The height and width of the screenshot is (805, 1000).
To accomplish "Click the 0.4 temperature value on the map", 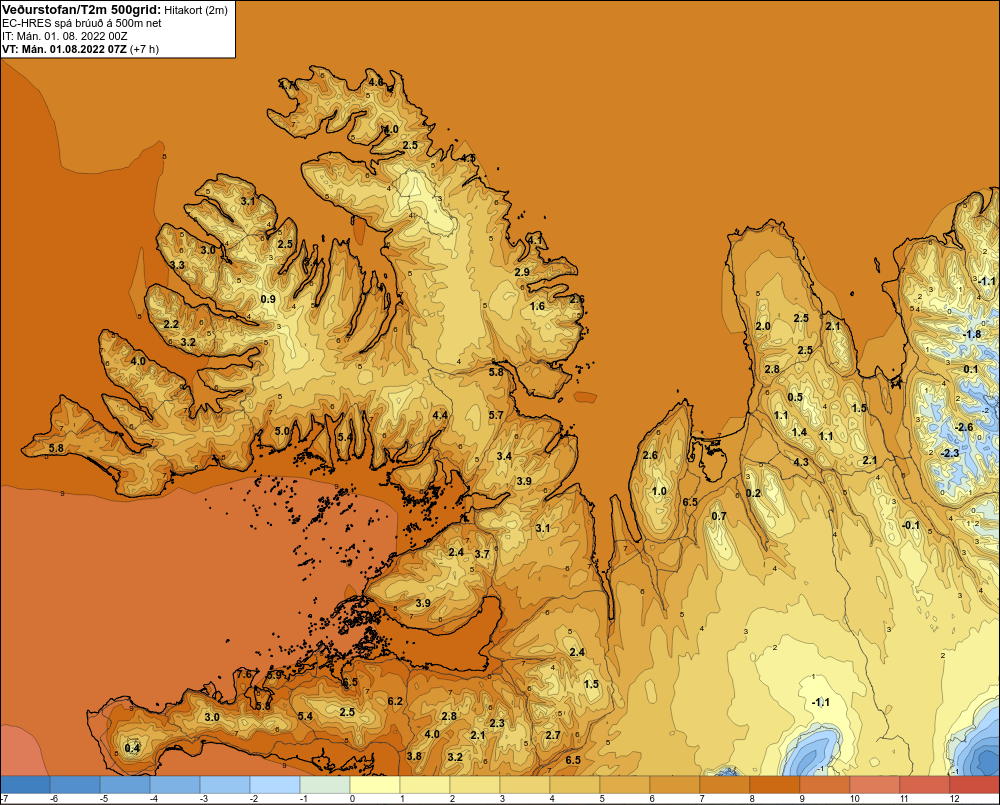I will tap(132, 748).
